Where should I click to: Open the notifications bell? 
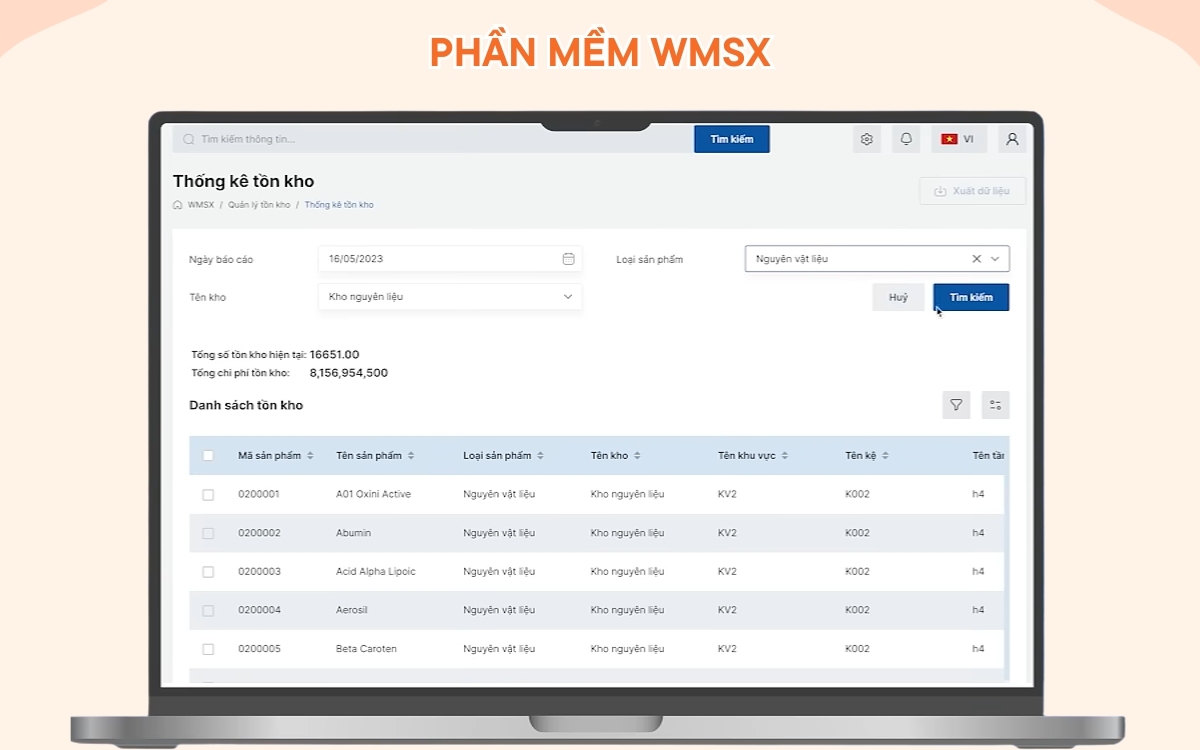pos(906,139)
